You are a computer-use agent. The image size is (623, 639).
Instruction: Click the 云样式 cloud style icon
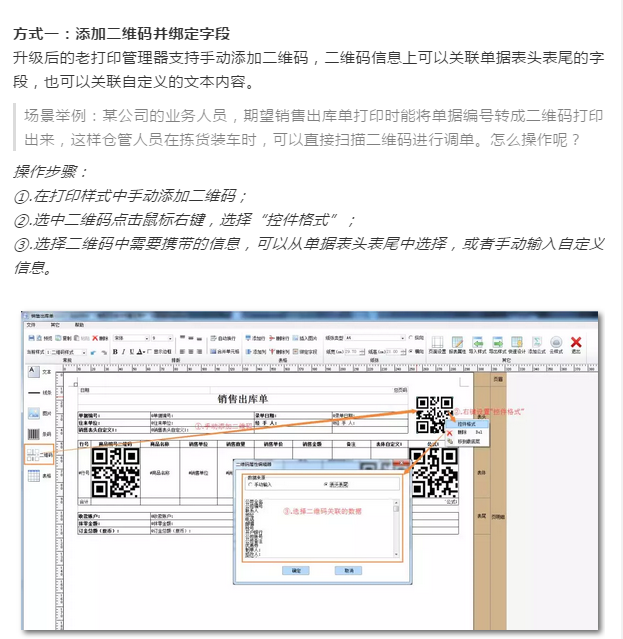557,342
